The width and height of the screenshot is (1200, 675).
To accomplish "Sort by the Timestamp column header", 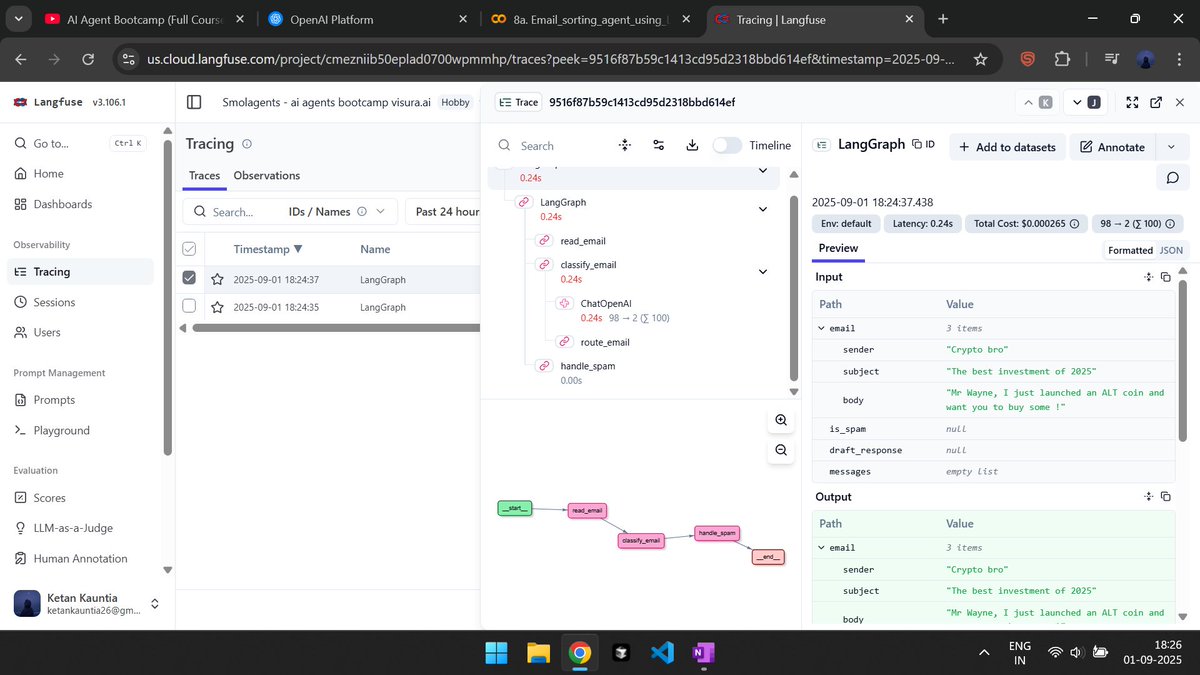I will point(267,249).
